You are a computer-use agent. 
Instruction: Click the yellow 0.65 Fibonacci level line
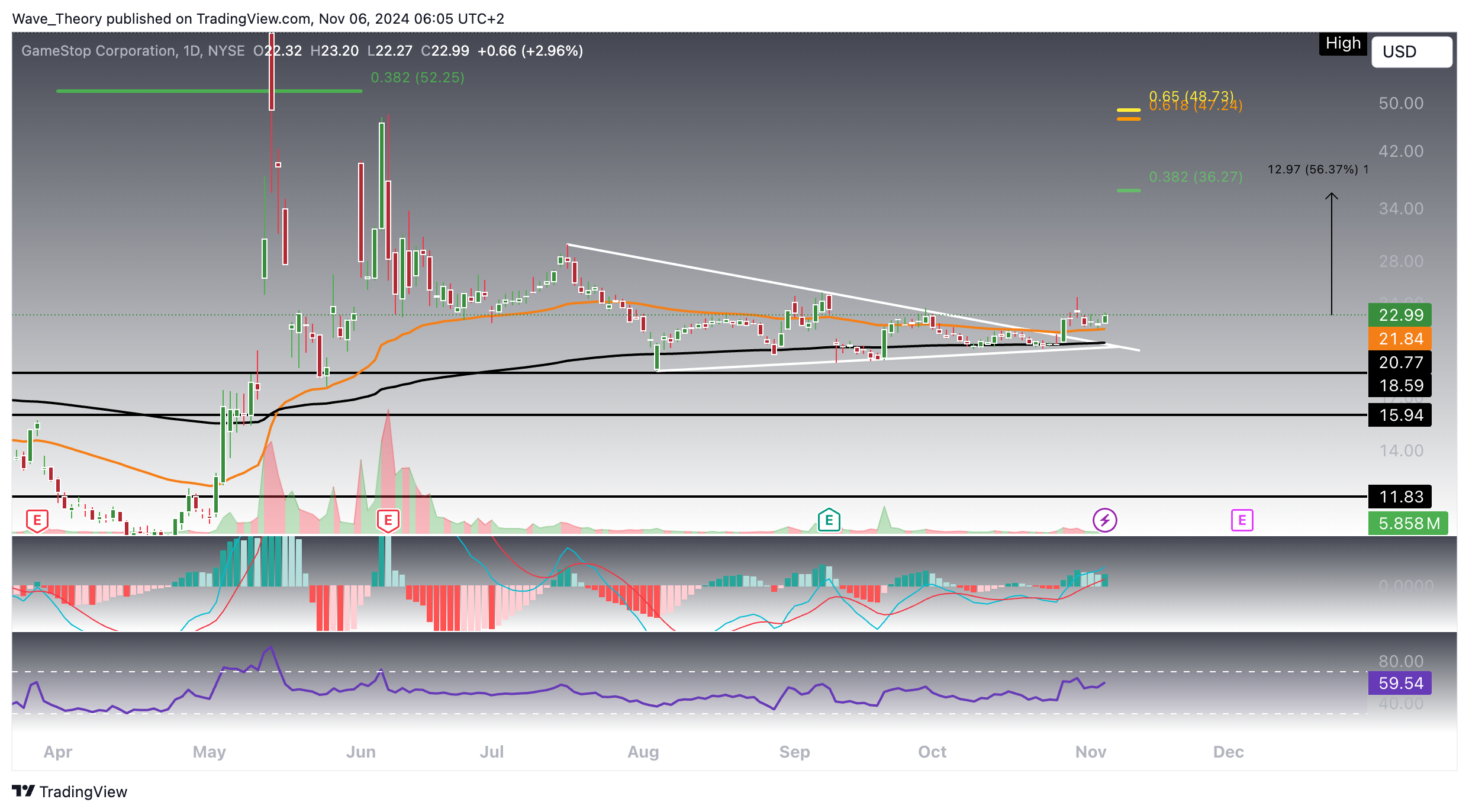tap(1128, 110)
